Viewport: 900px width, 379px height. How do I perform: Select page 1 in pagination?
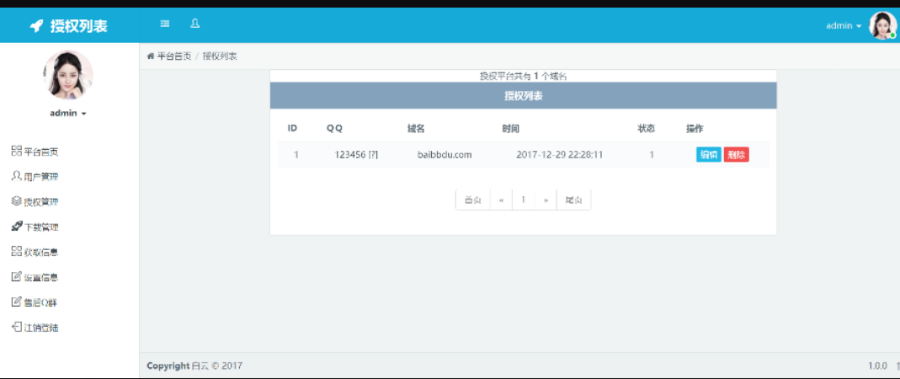(523, 200)
